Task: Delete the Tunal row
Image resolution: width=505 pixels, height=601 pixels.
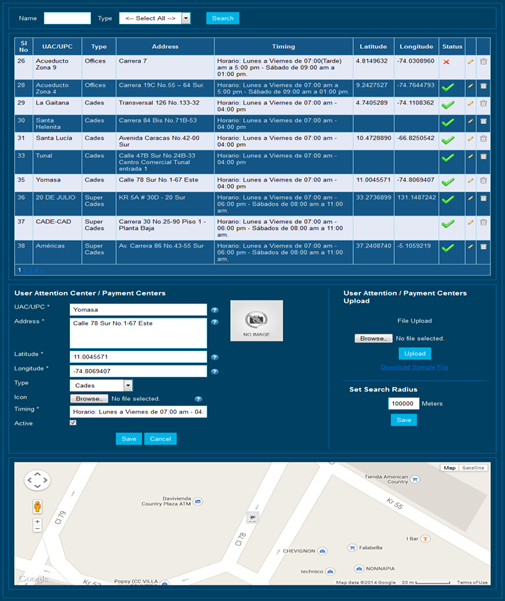Action: pos(484,156)
